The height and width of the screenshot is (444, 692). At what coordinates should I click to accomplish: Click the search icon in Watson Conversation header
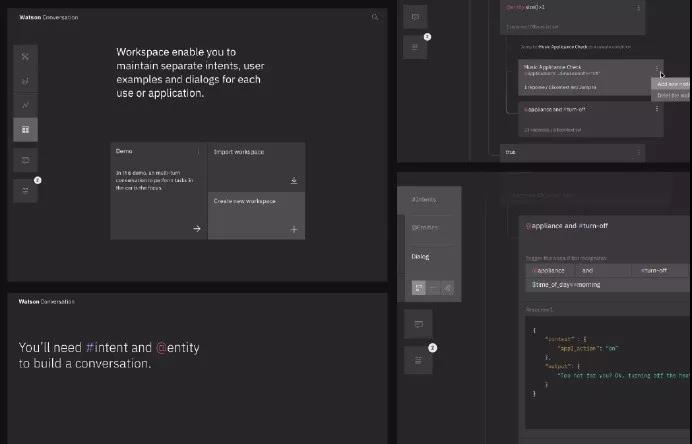(x=375, y=17)
